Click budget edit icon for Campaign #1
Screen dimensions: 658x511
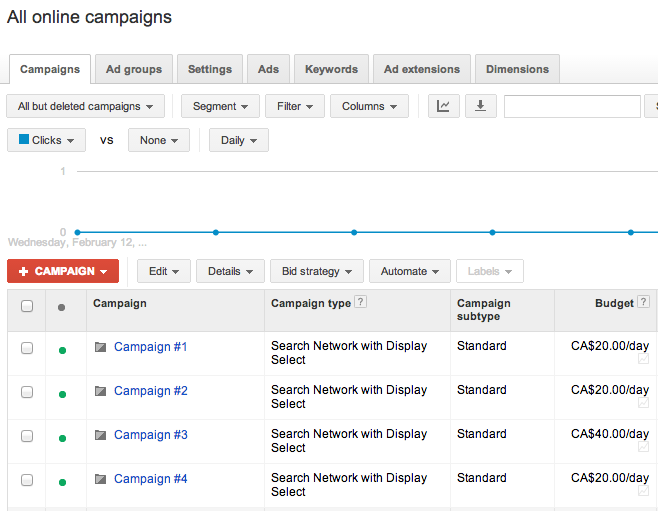coord(644,359)
